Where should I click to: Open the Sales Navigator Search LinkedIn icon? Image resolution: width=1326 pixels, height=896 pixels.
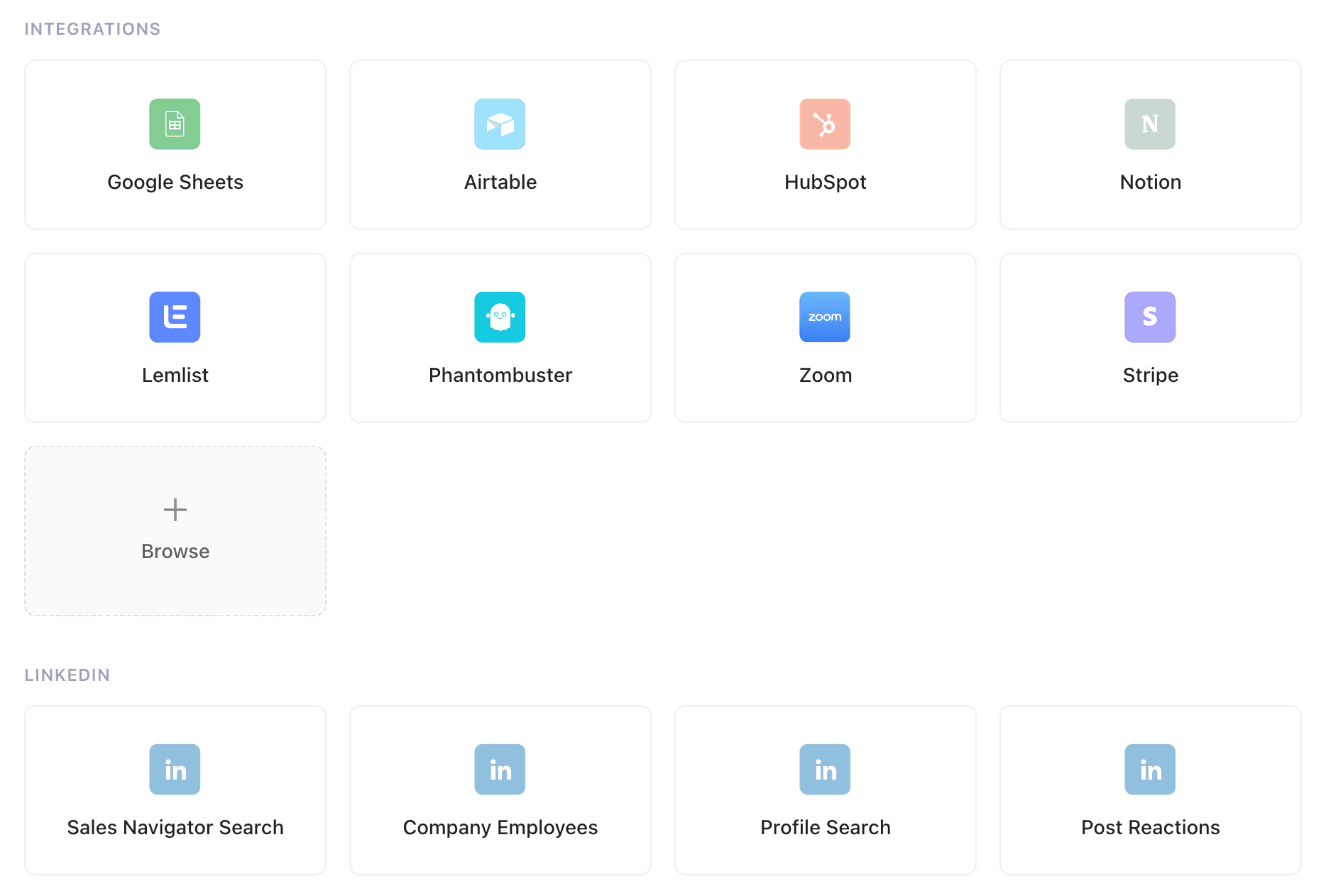coord(175,770)
